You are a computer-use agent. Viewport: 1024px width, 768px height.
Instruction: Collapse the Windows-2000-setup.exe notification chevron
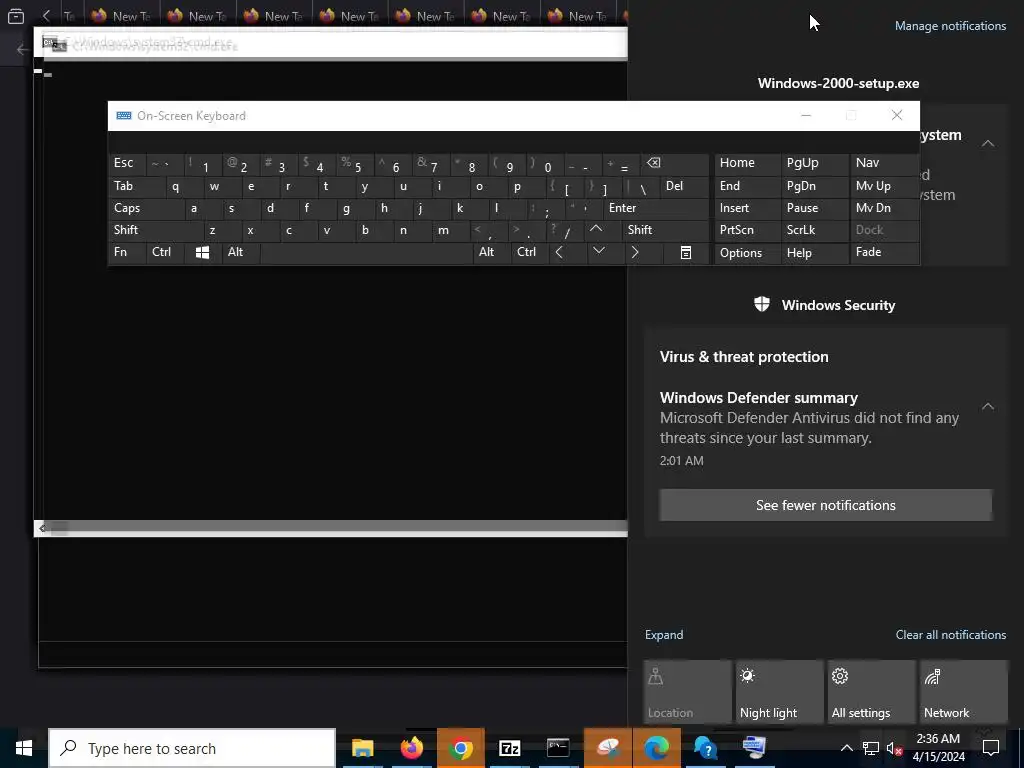click(x=987, y=143)
